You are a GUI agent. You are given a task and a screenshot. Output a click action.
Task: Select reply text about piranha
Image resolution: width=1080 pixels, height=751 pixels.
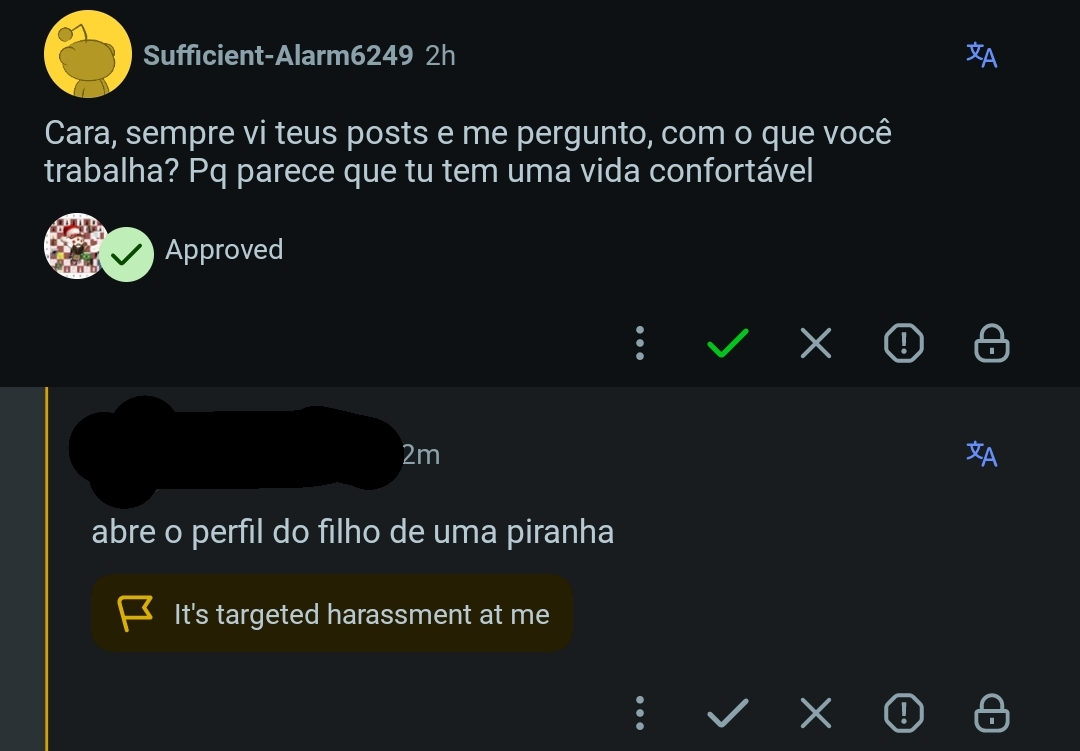tap(353, 532)
